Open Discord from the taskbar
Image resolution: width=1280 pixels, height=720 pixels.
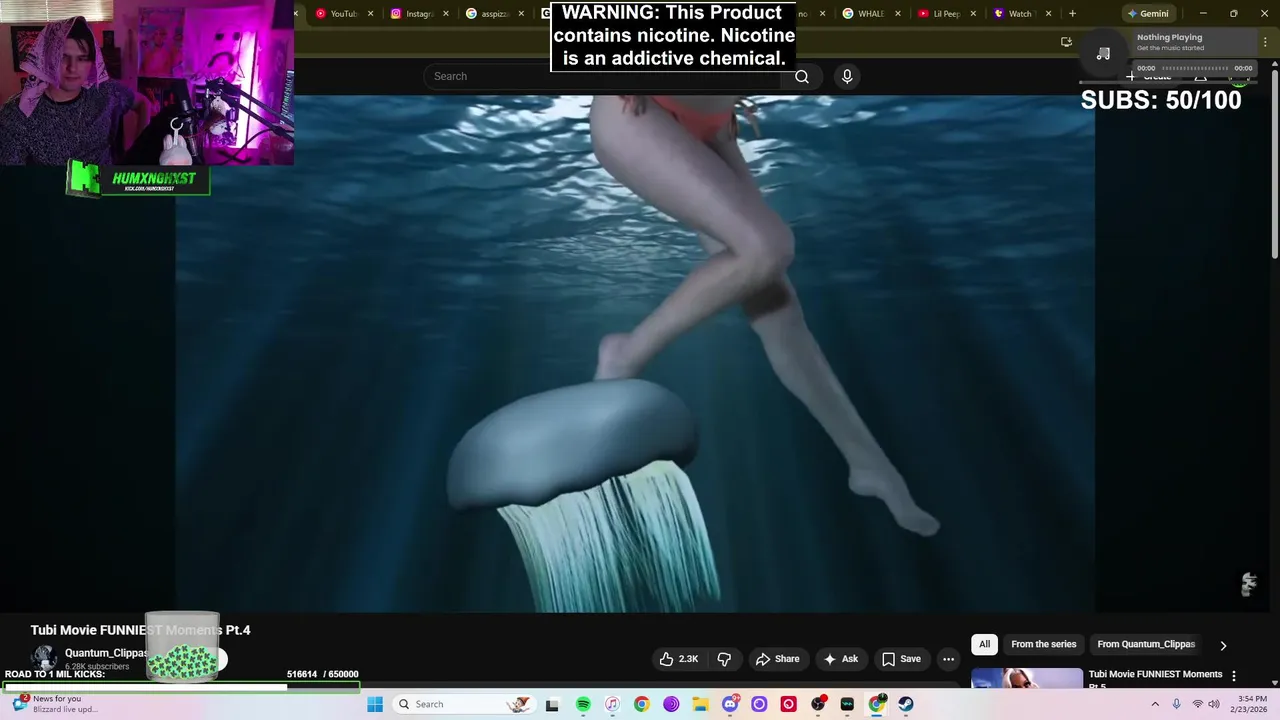pyautogui.click(x=730, y=704)
